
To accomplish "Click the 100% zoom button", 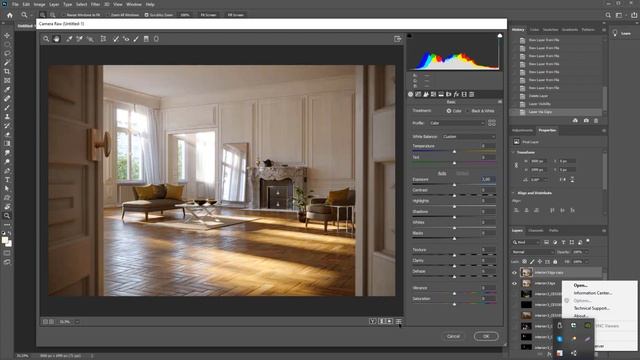I will (x=185, y=15).
